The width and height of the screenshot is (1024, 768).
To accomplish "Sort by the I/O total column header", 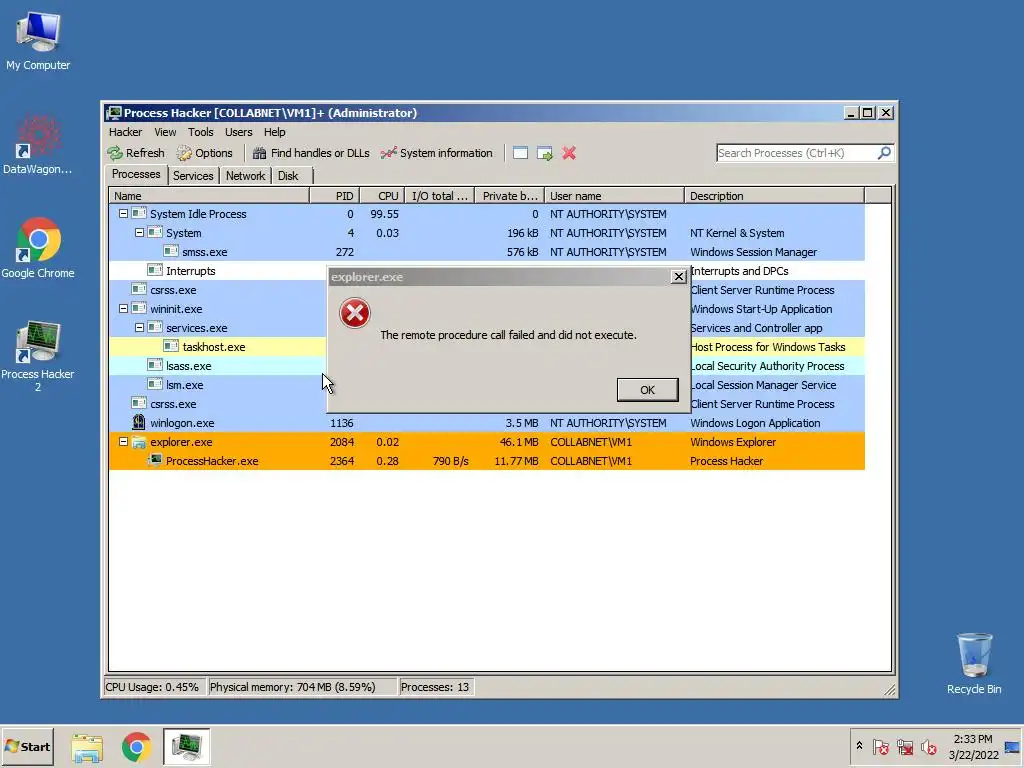I will tap(440, 196).
